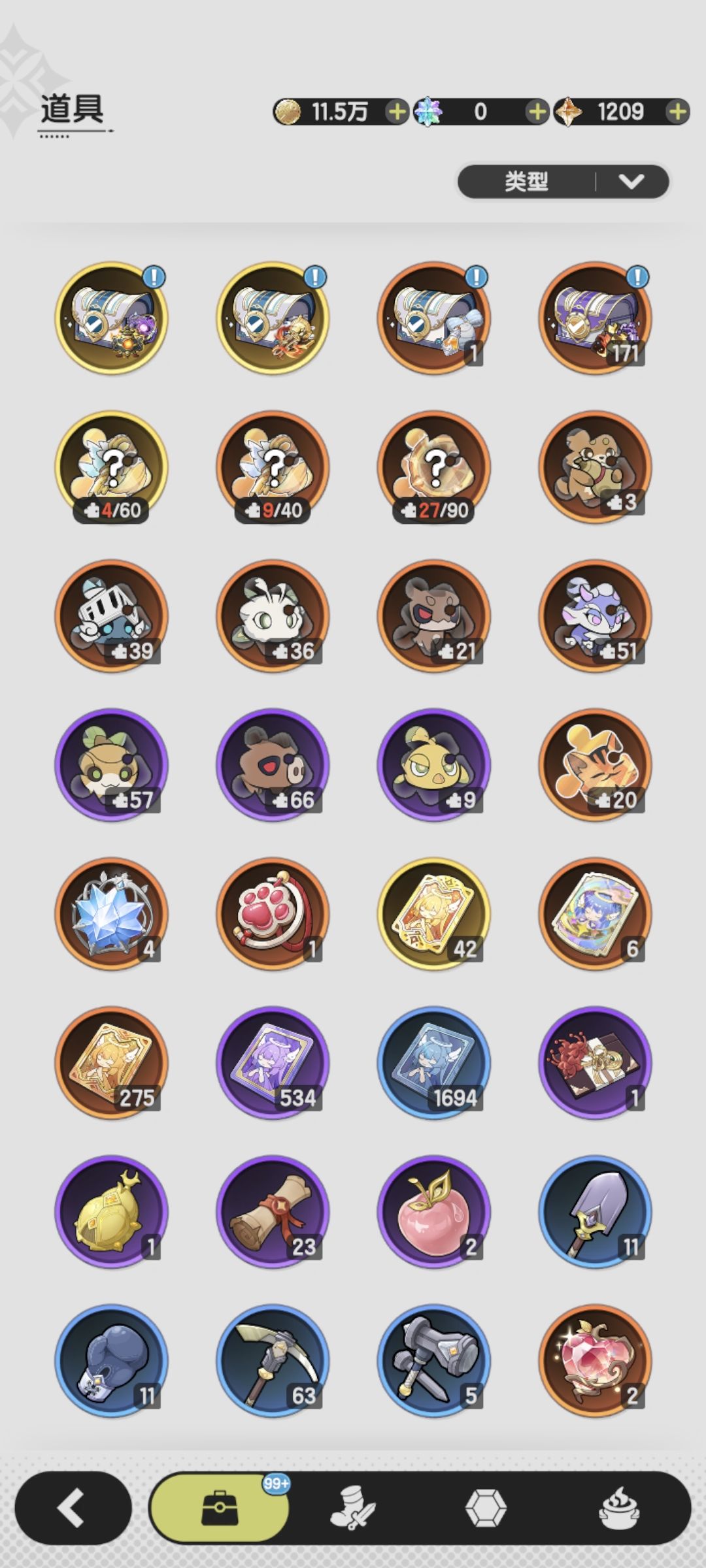
Task: Add more gold coins with plus button
Action: click(397, 112)
